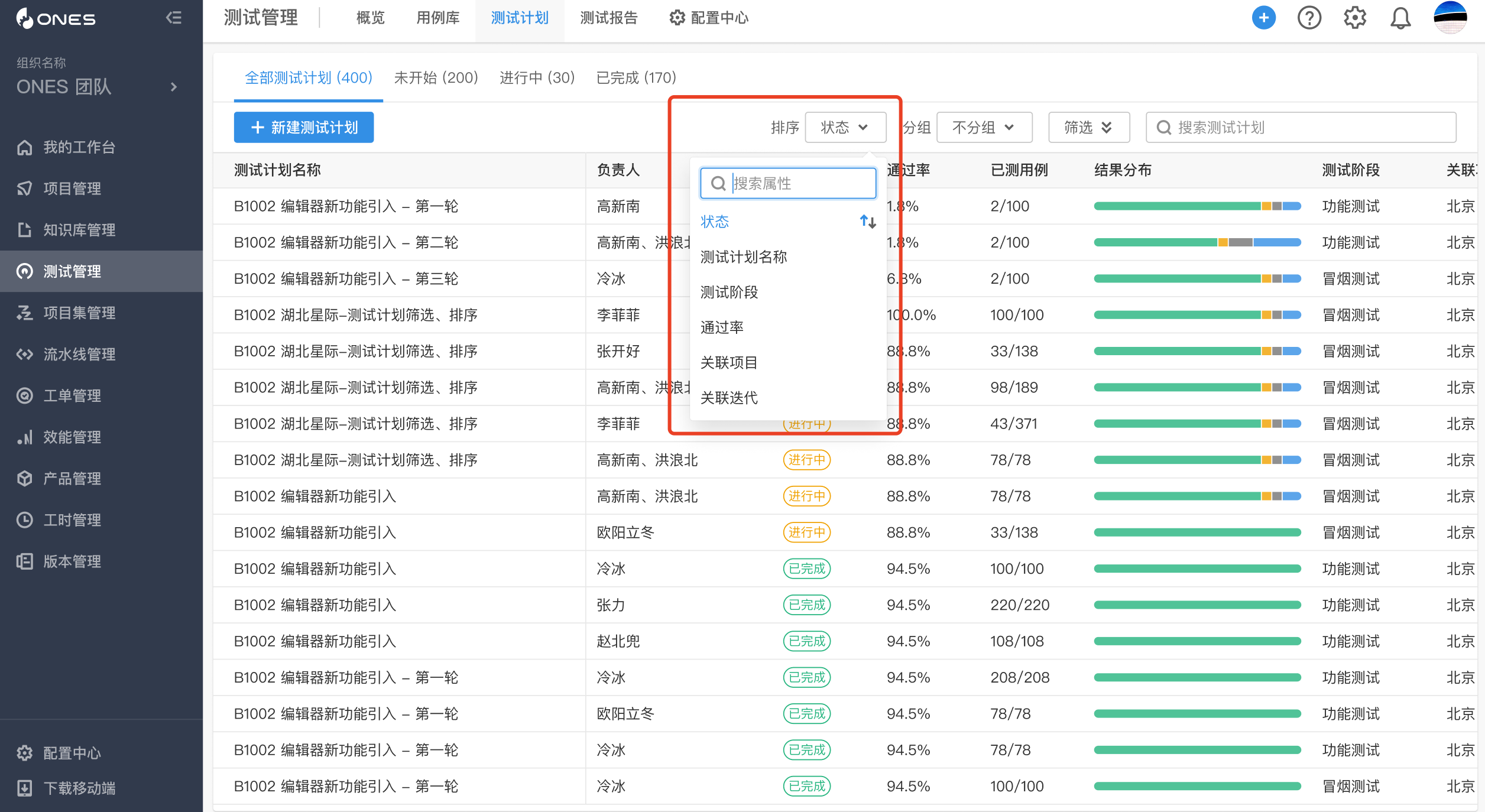This screenshot has width=1485, height=812.
Task: Open the help question mark icon
Action: [x=1309, y=18]
